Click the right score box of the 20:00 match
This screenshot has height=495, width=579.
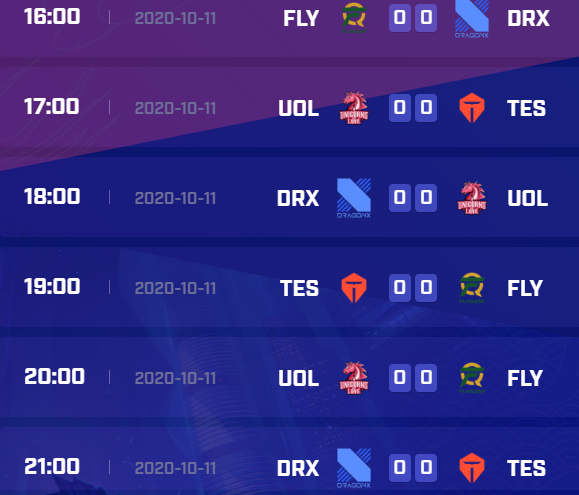tap(426, 378)
